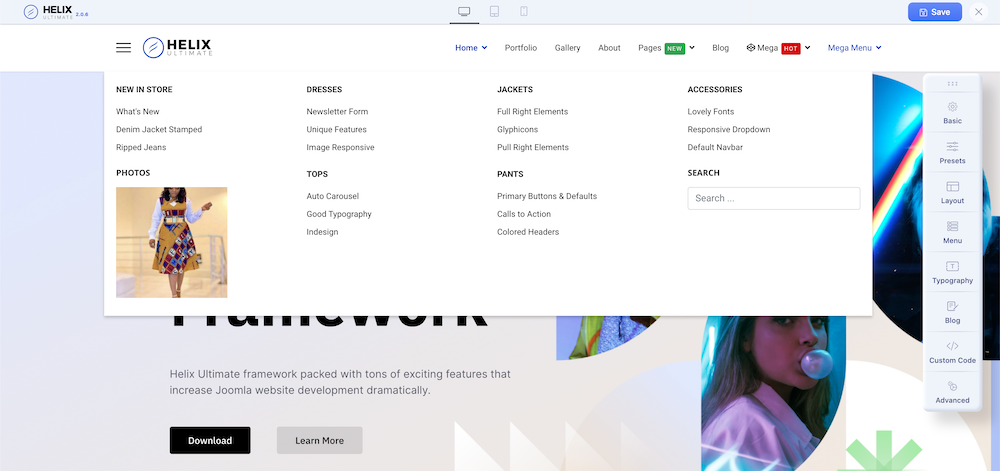Click the PANTS column heading

(510, 174)
